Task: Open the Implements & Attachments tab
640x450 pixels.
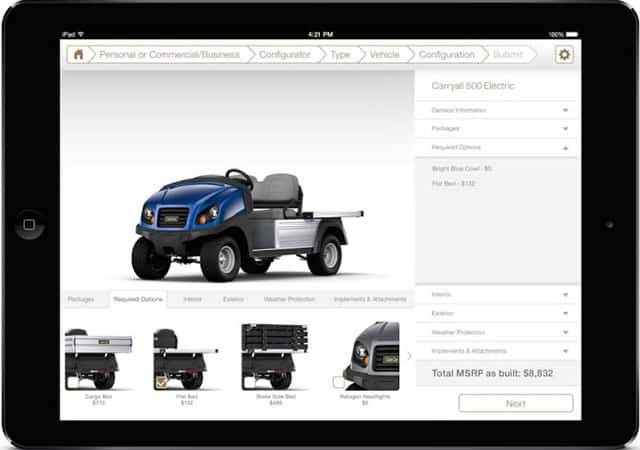Action: coord(370,299)
